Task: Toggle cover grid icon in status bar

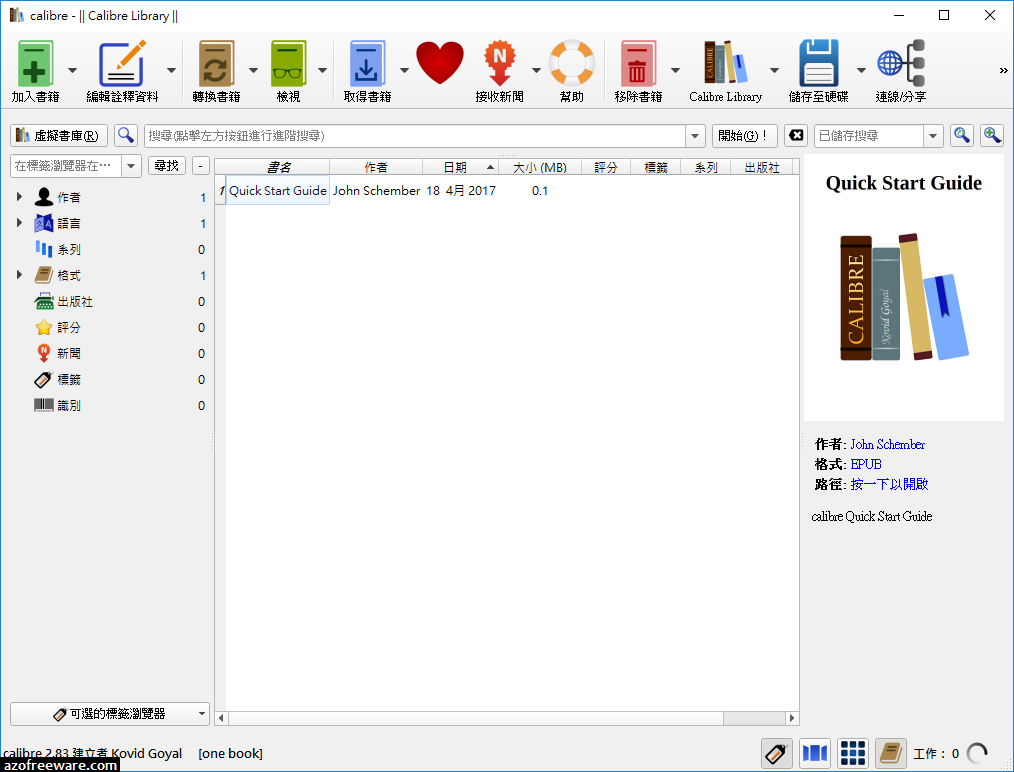Action: pos(853,753)
